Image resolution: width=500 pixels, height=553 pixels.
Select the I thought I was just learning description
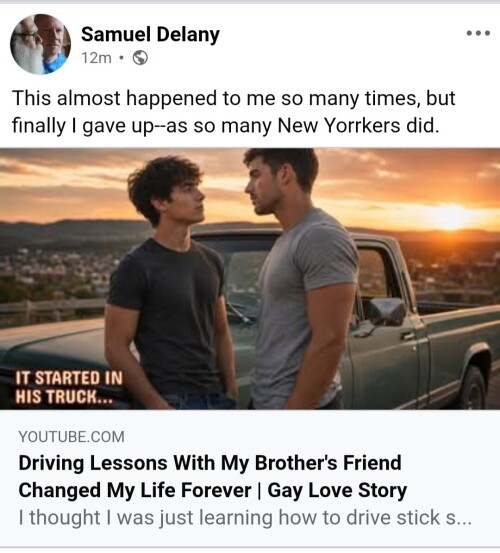pos(245,518)
